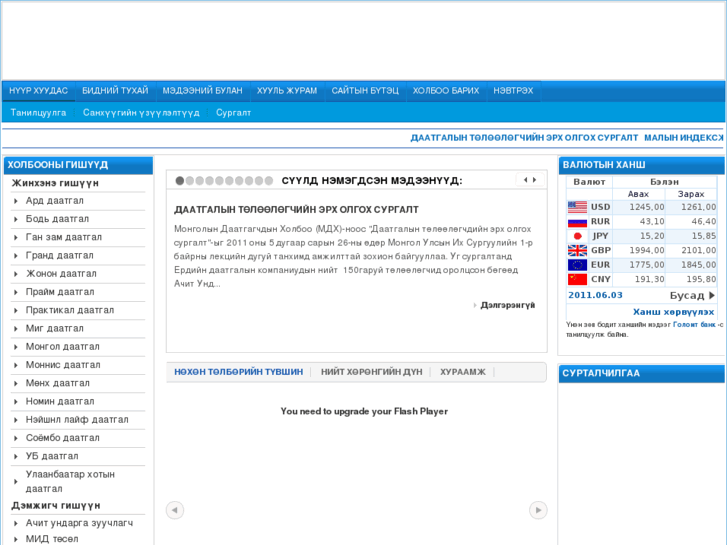Screen dimensions: 727x545
Task: Click ticker link ДААТГАЛЫН ТӨЛӨӨЛӨГЧИЙН ЭРХ ОЛГОХ СУРГАЛТ
Action: [524, 138]
